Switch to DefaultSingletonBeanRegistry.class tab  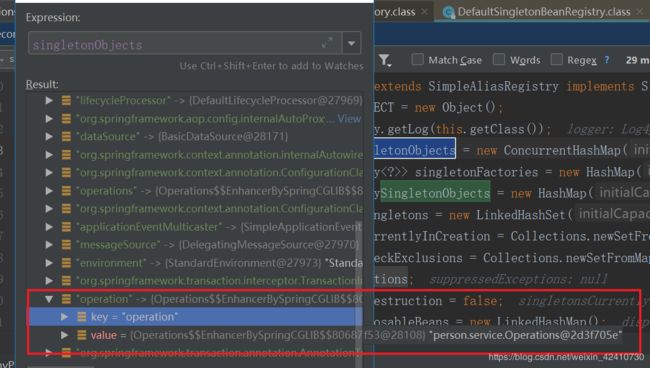543,12
